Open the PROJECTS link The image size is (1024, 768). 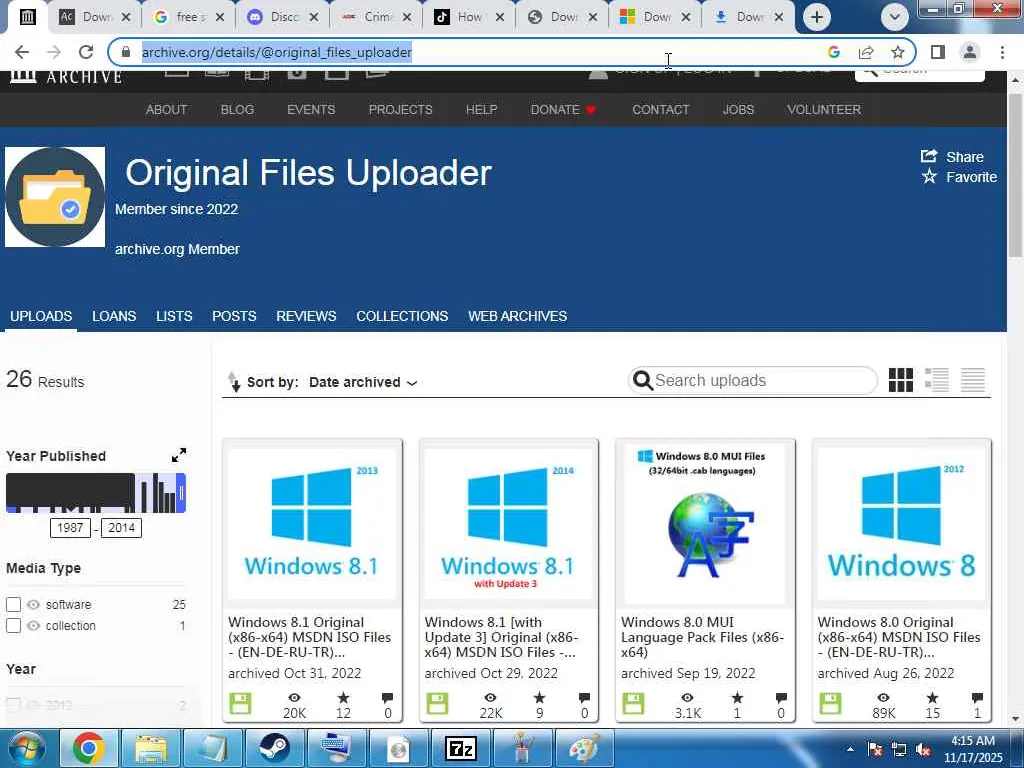pyautogui.click(x=400, y=110)
